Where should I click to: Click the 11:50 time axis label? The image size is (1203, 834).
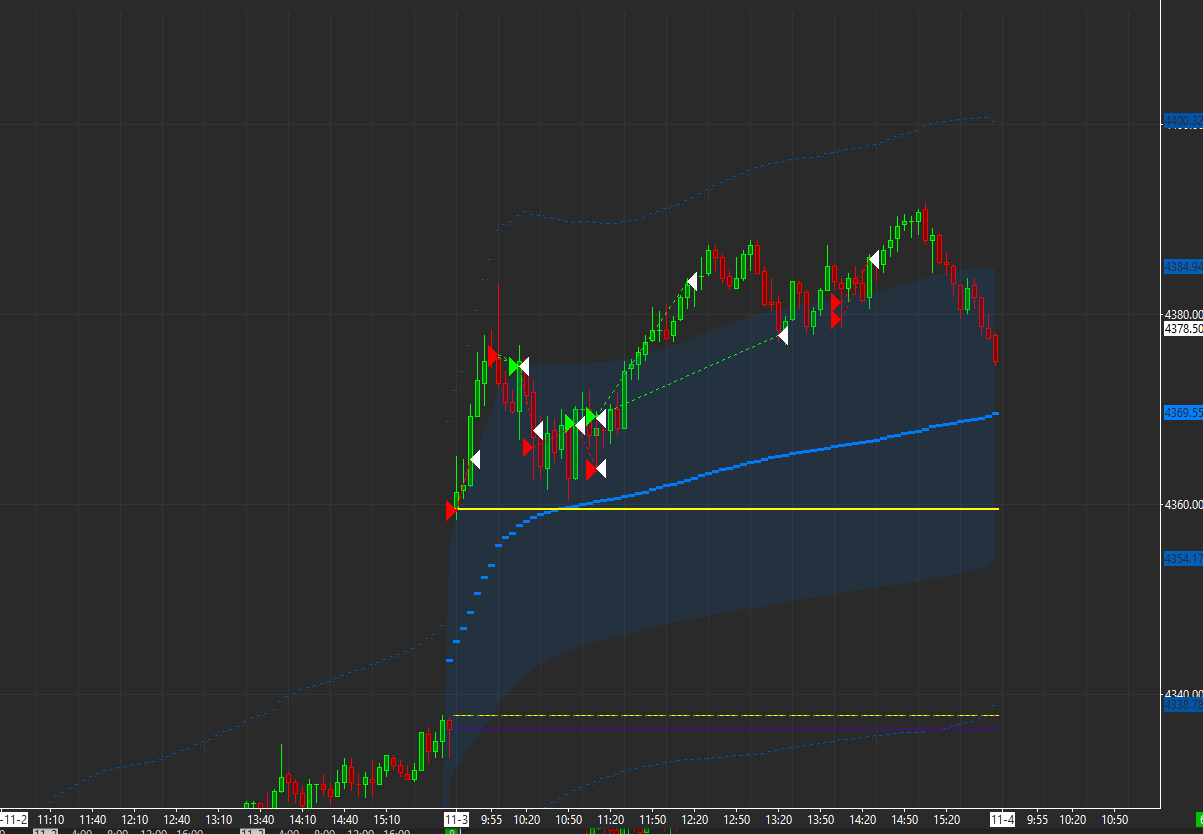(x=652, y=819)
